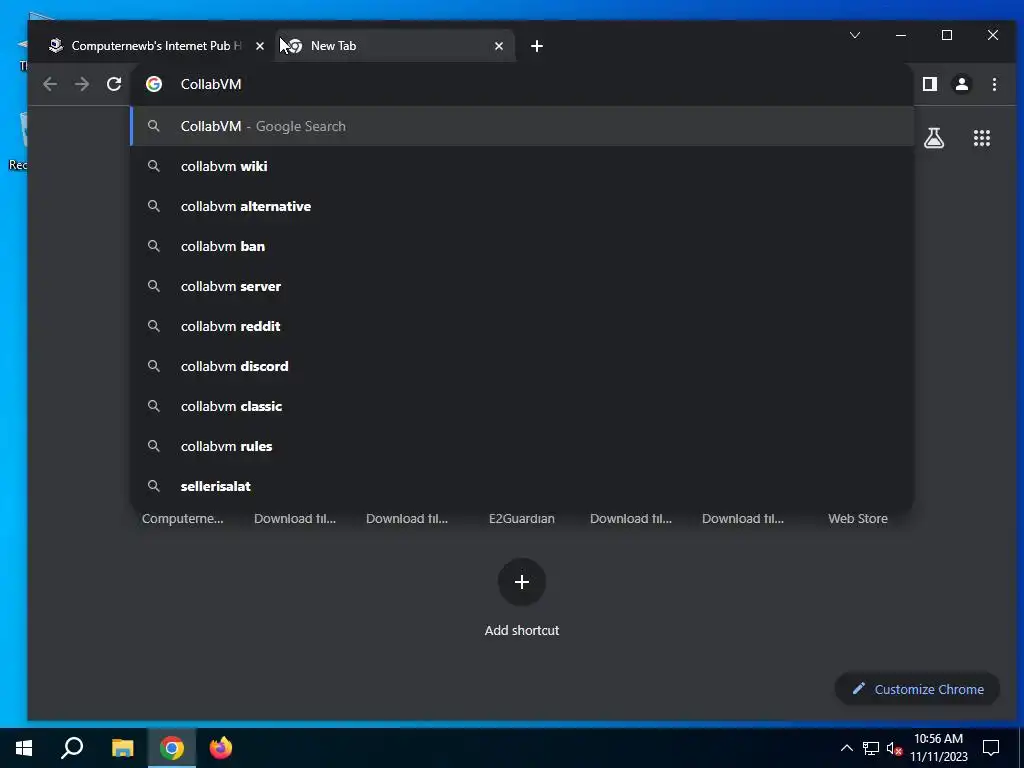
Task: Open Windows taskbar search
Action: tap(72, 748)
